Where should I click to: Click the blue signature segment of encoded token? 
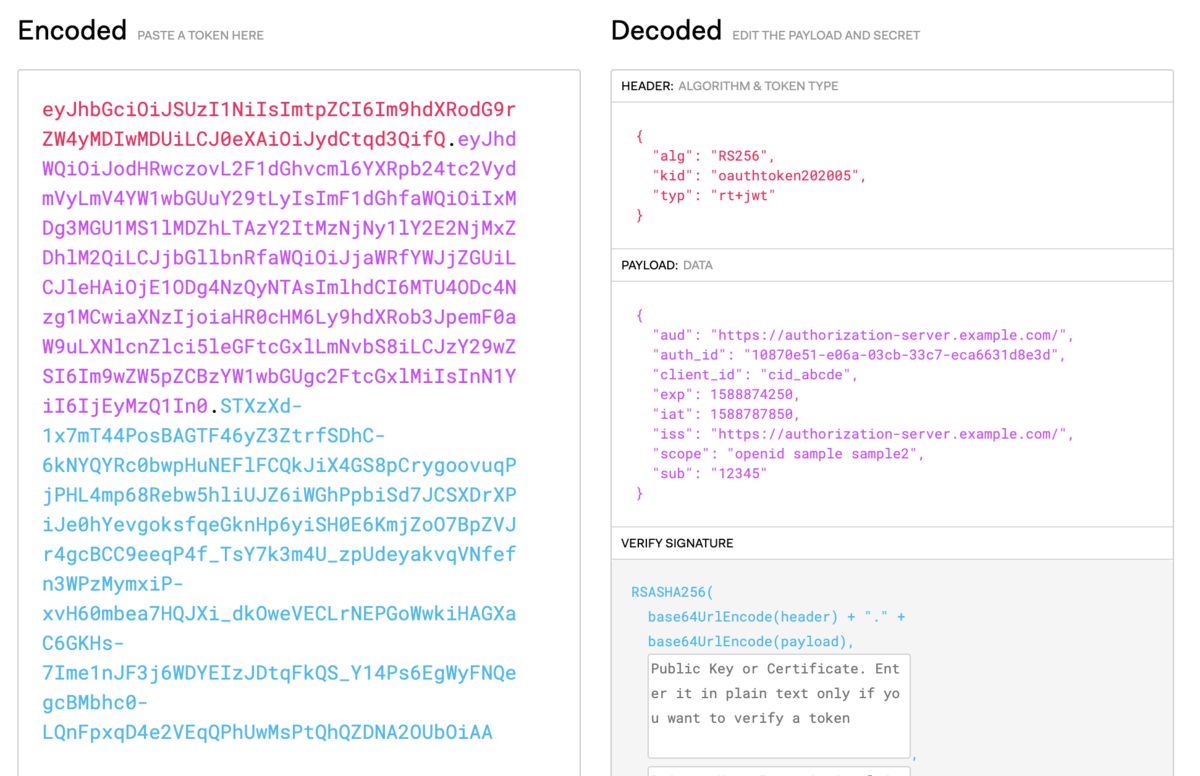pyautogui.click(x=279, y=569)
